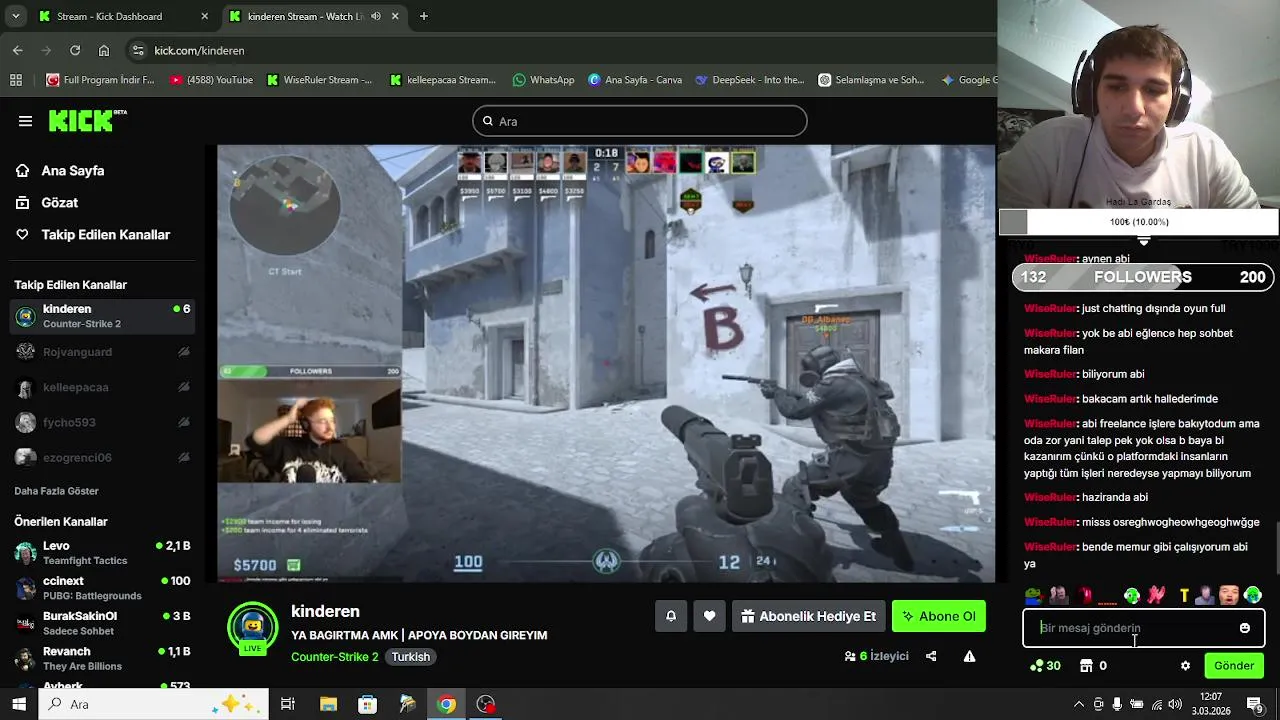Open WhatsApp bookmark
This screenshot has height=720, width=1280.
(543, 80)
